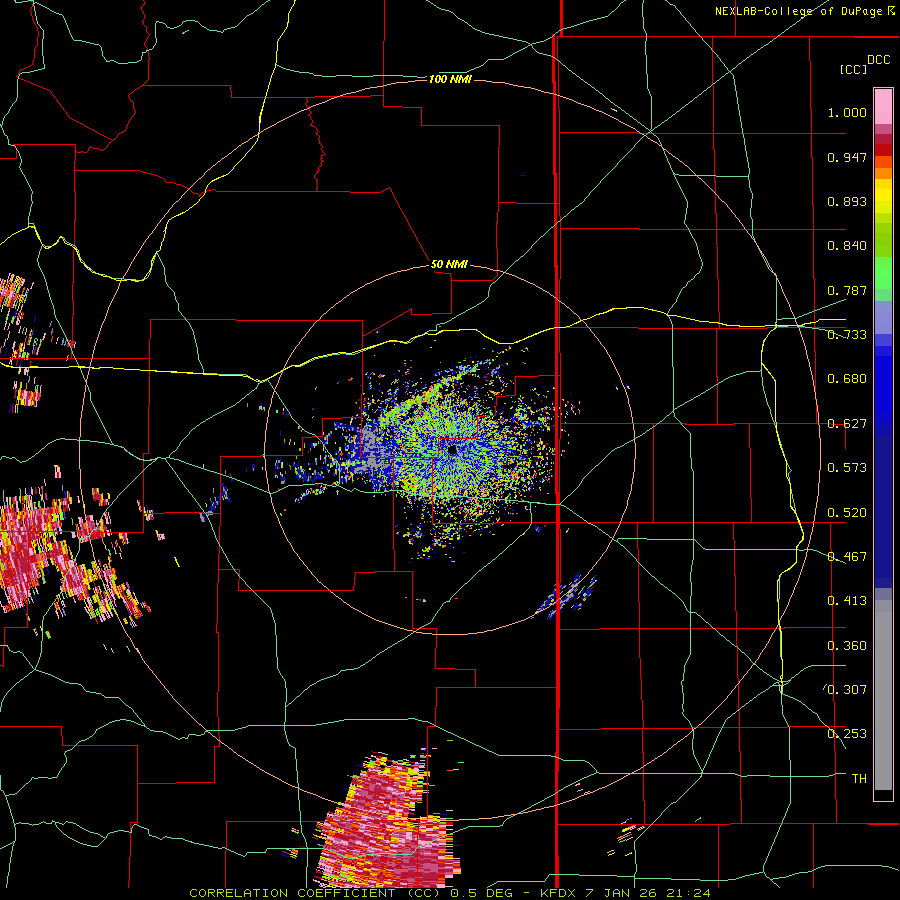
Task: Select the 0.467 legend value
Action: 847,557
